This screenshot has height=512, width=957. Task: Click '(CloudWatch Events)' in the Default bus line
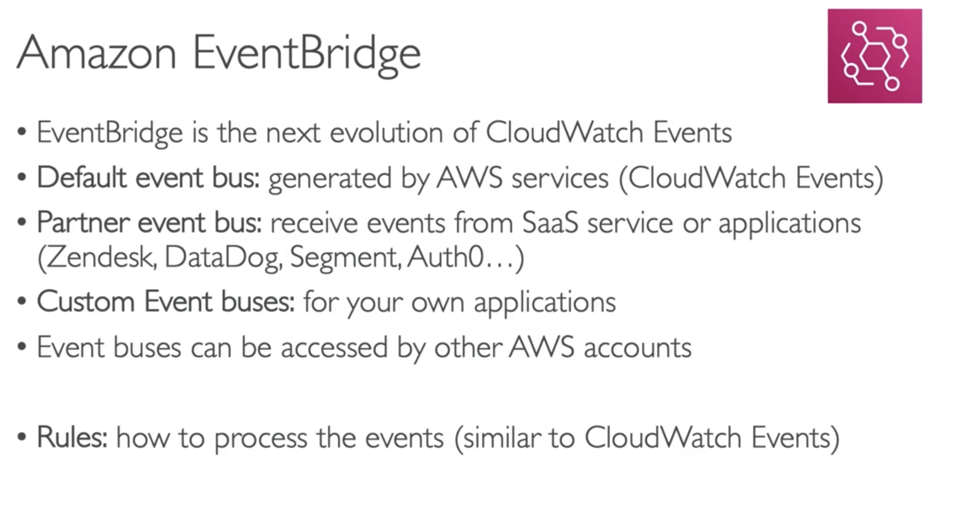[751, 178]
